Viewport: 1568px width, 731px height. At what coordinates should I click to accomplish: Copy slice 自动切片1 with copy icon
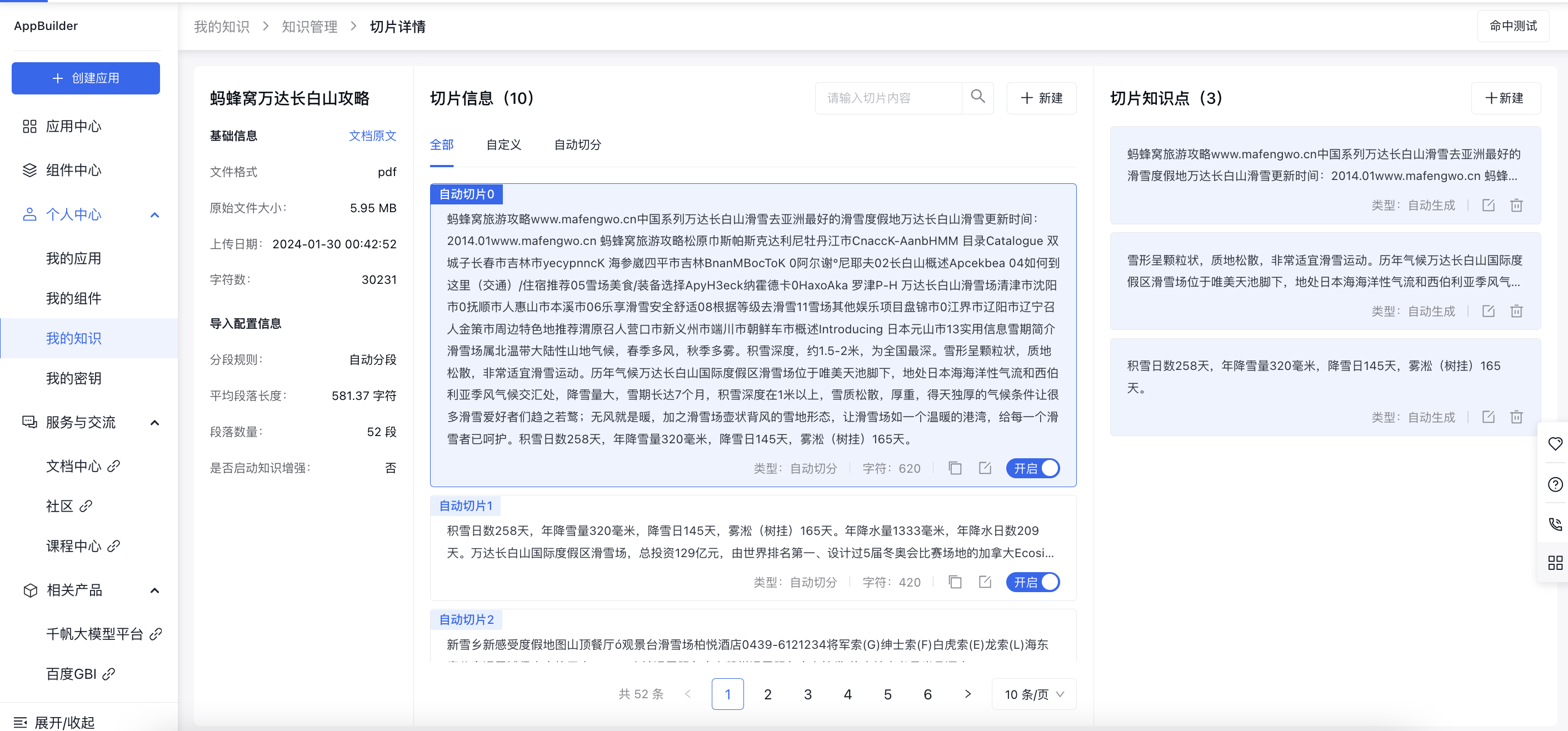click(955, 581)
